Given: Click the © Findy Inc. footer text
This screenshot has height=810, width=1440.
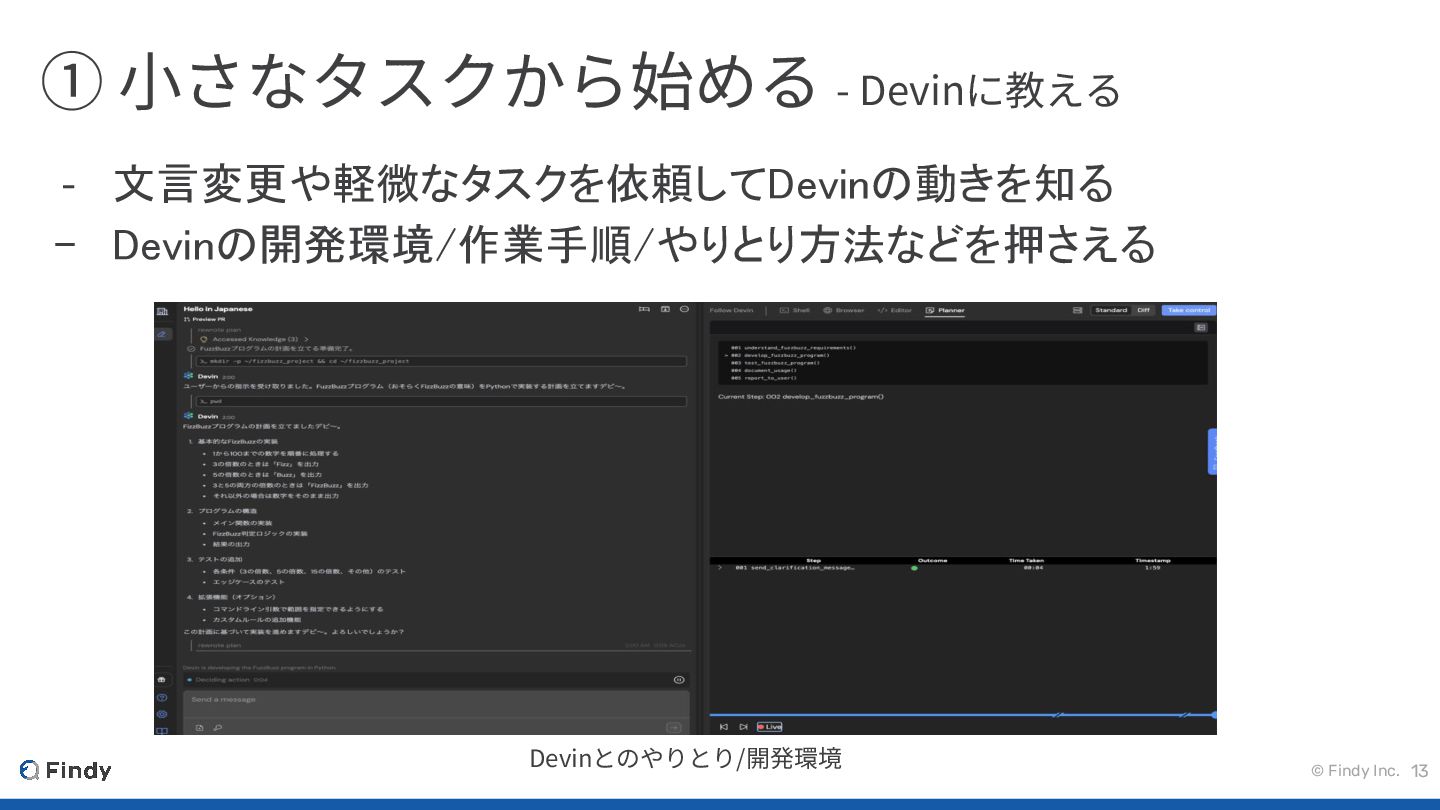Looking at the screenshot, I should point(1355,770).
